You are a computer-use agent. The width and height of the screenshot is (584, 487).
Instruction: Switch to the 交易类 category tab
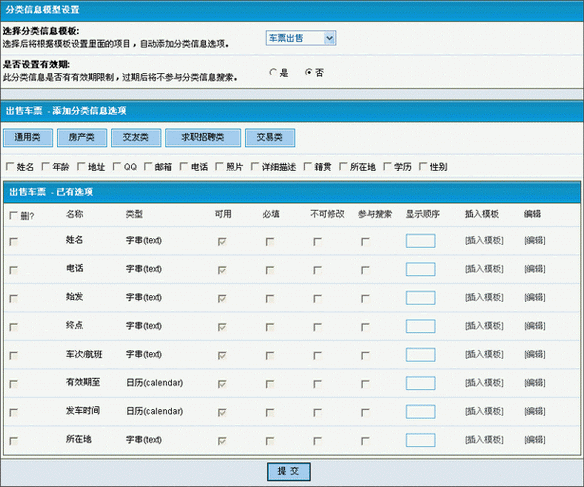pyautogui.click(x=270, y=137)
